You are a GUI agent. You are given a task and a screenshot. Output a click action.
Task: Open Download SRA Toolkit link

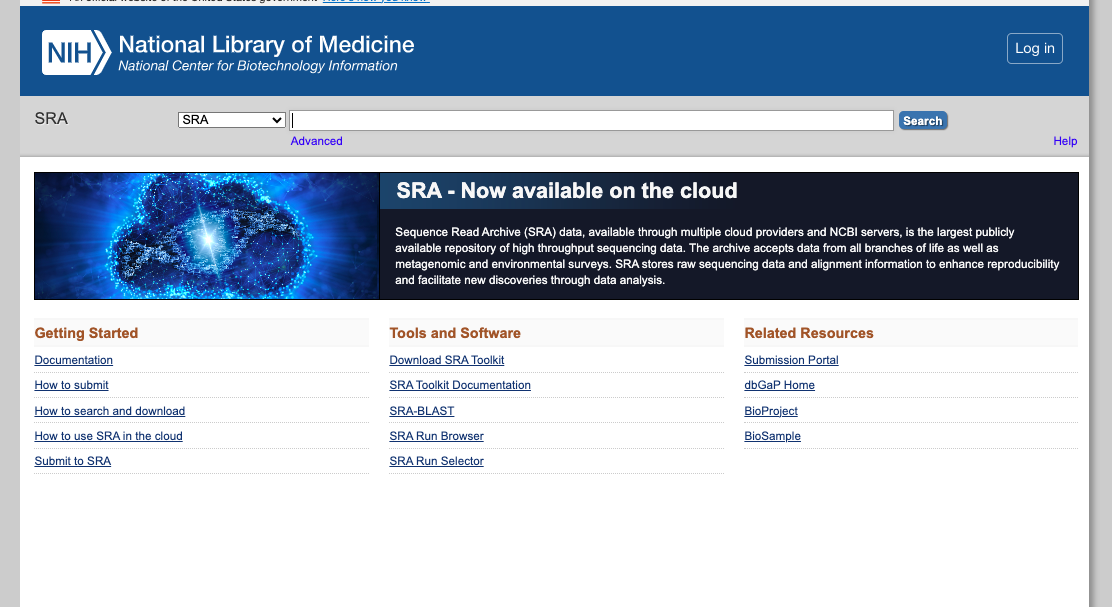[x=447, y=360]
